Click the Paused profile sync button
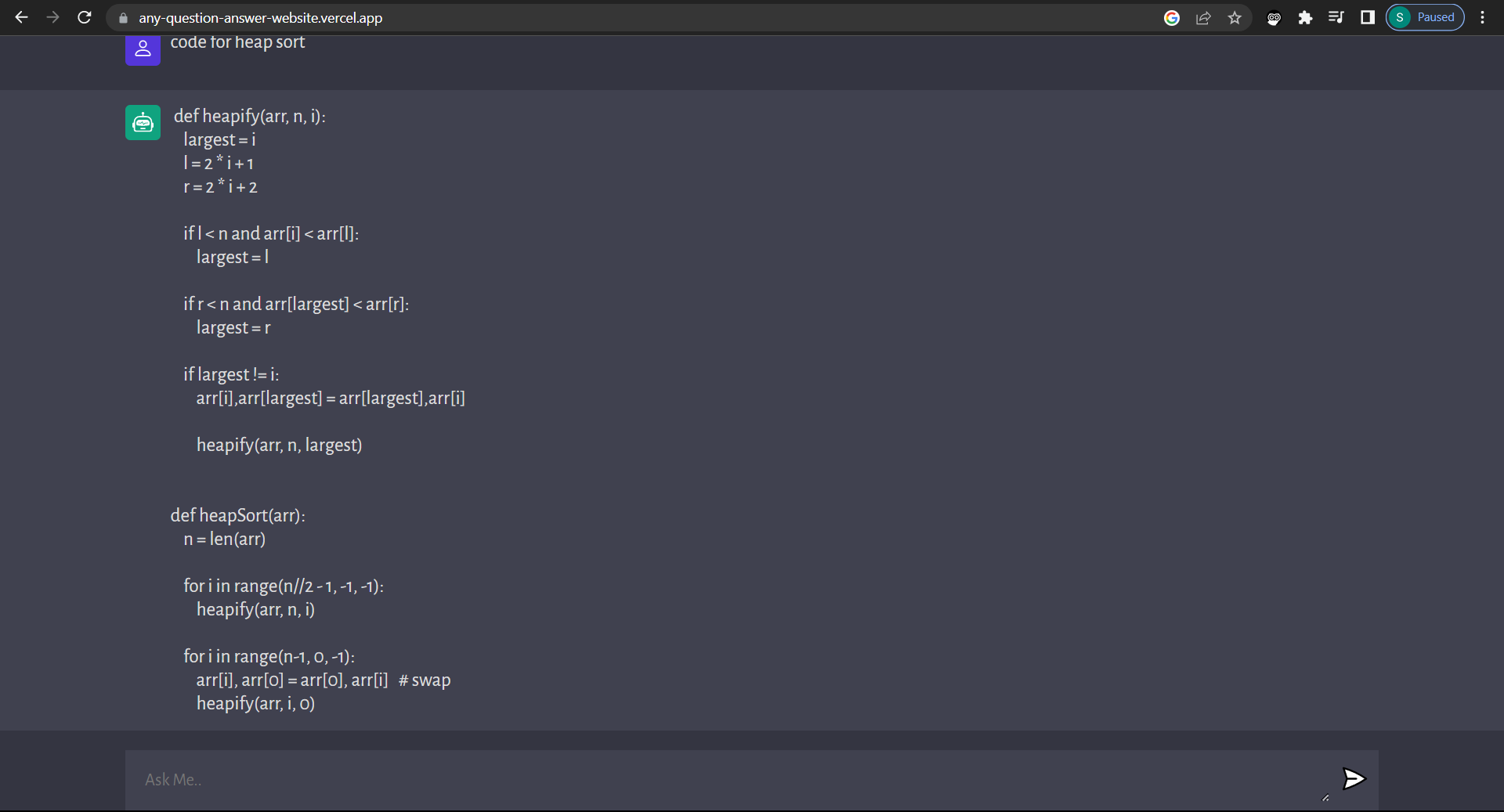The height and width of the screenshot is (812, 1504). coord(1425,16)
